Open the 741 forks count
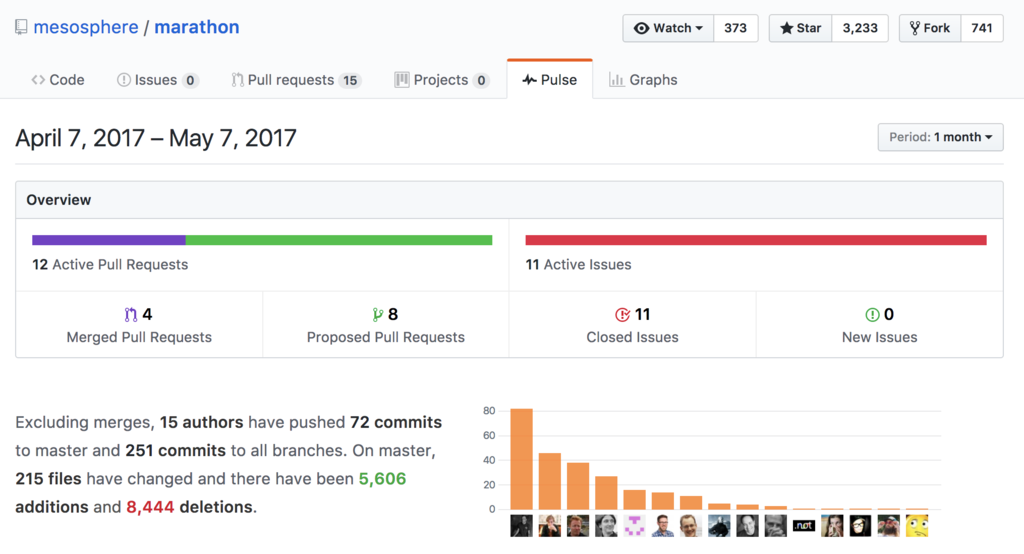The image size is (1024, 554). tap(982, 28)
